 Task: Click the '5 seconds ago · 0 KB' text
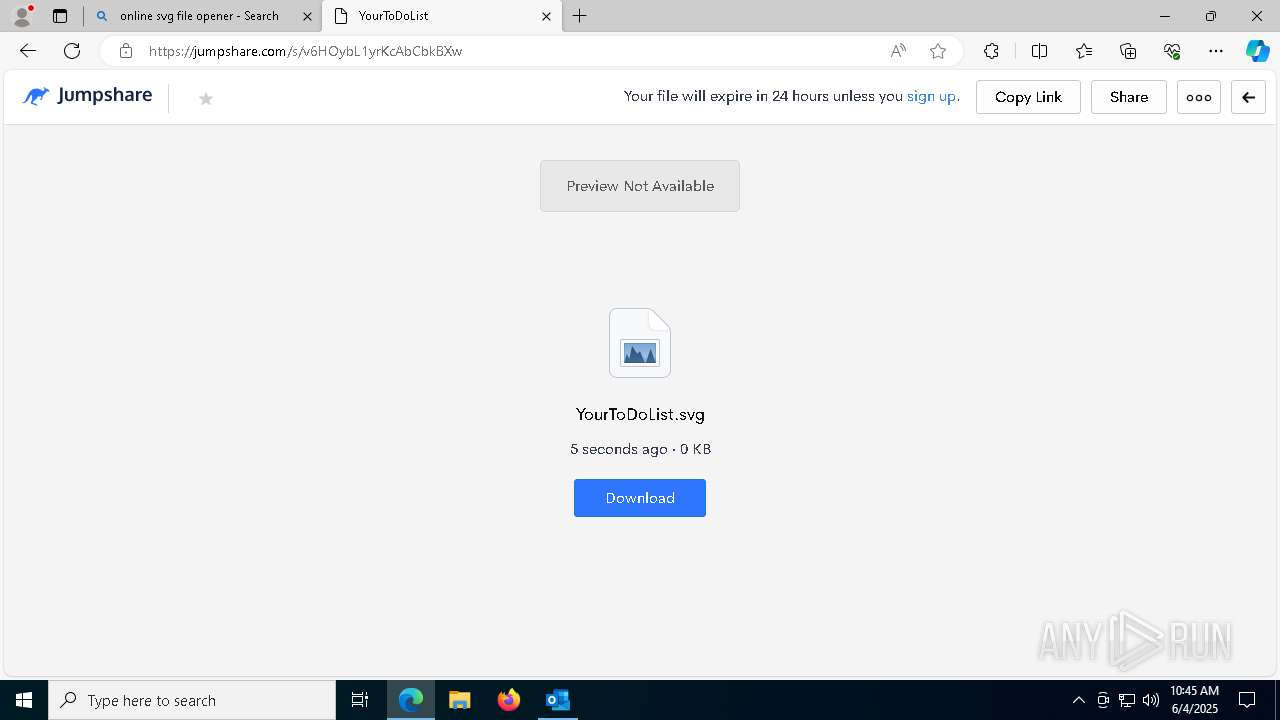[x=640, y=449]
